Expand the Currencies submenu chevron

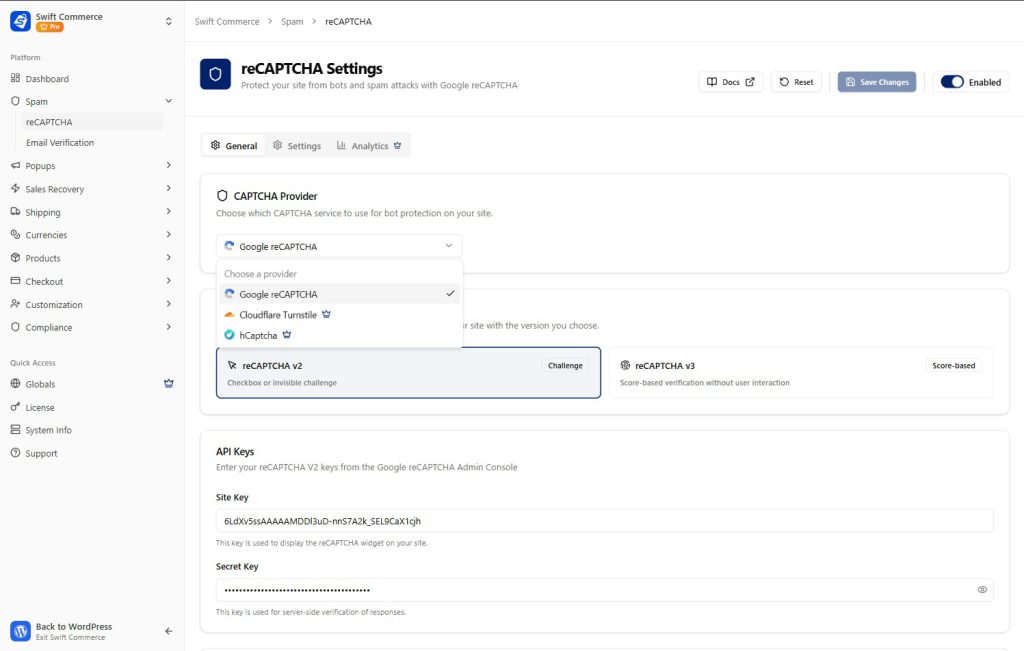pyautogui.click(x=168, y=234)
